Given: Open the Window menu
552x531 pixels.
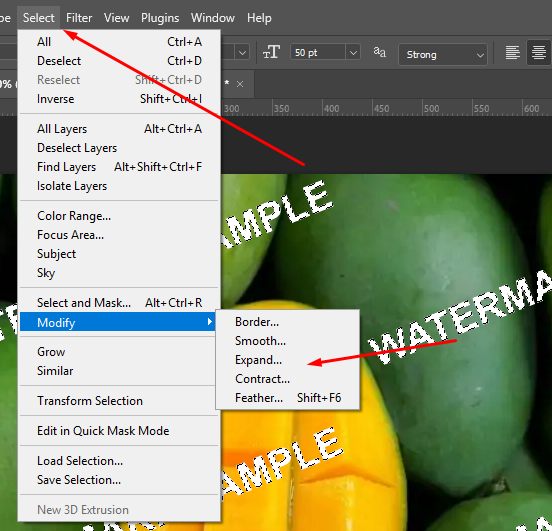Looking at the screenshot, I should pyautogui.click(x=213, y=18).
